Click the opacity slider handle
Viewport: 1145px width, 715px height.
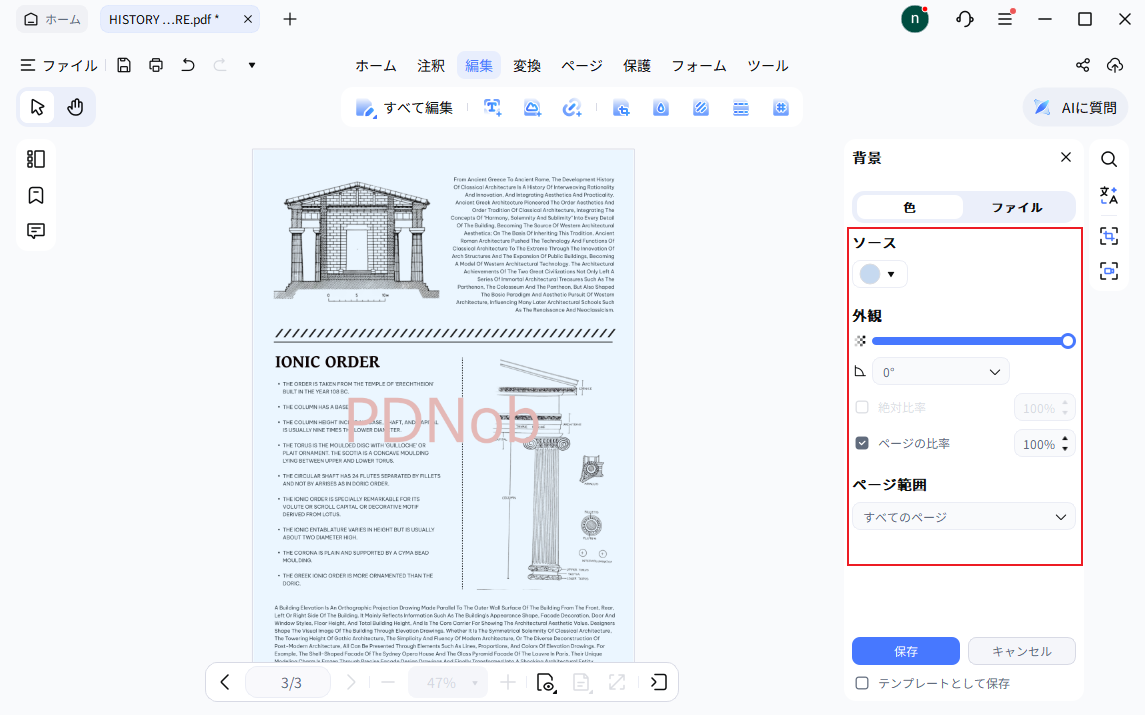pyautogui.click(x=1068, y=341)
